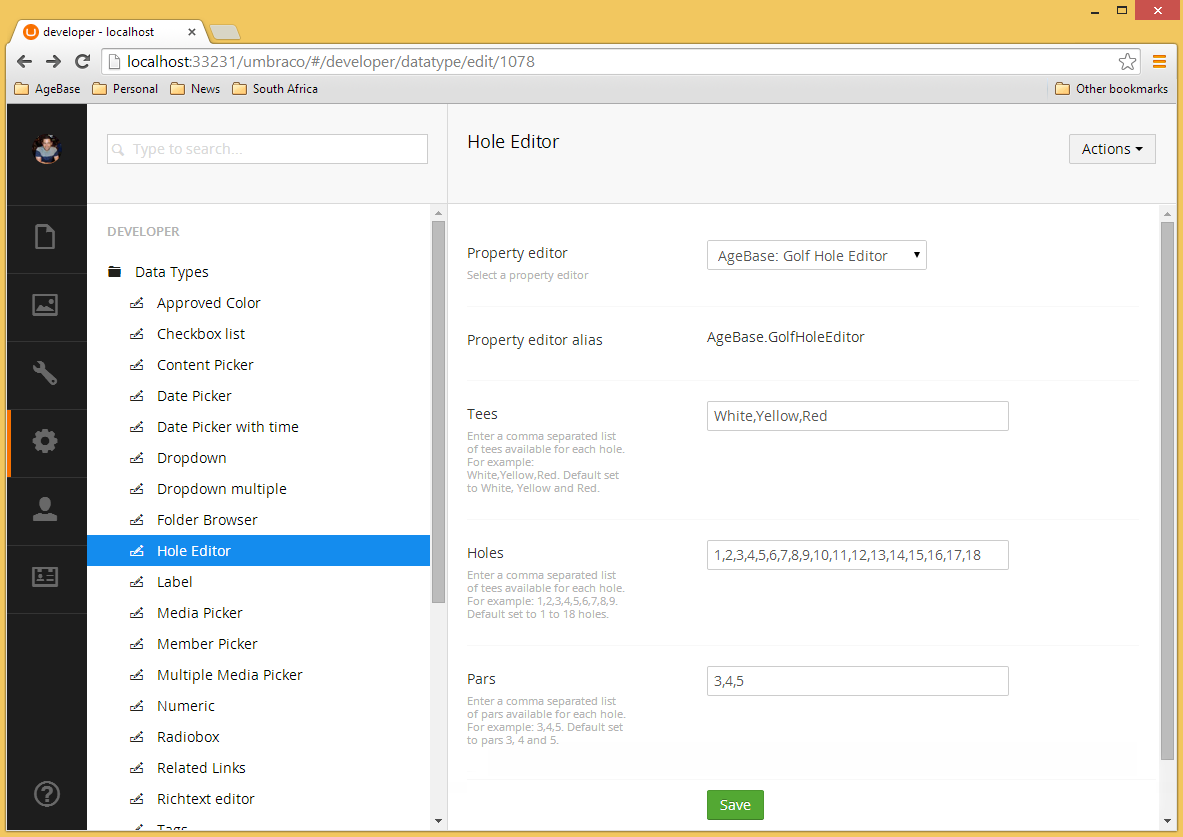Select the Hole Editor tree item
The image size is (1183, 837).
coord(194,551)
